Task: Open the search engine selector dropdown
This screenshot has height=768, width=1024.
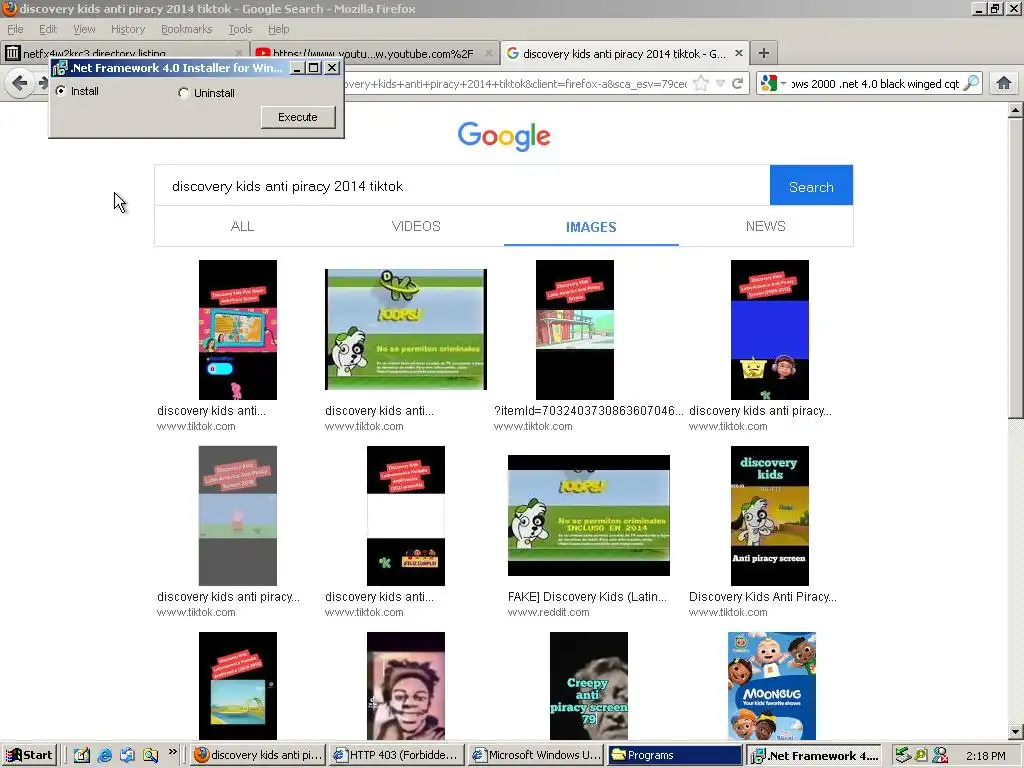Action: tap(773, 83)
